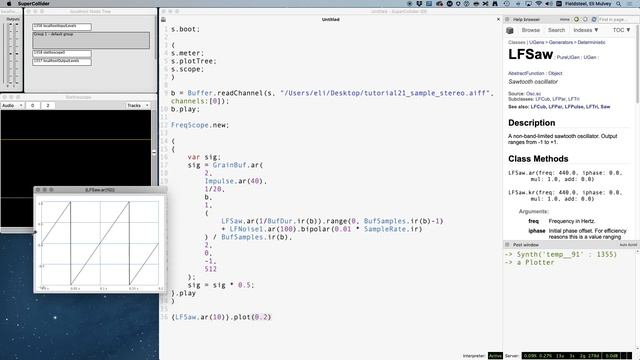Click the Classes breadcrumb link
This screenshot has width=640, height=360.
point(516,42)
